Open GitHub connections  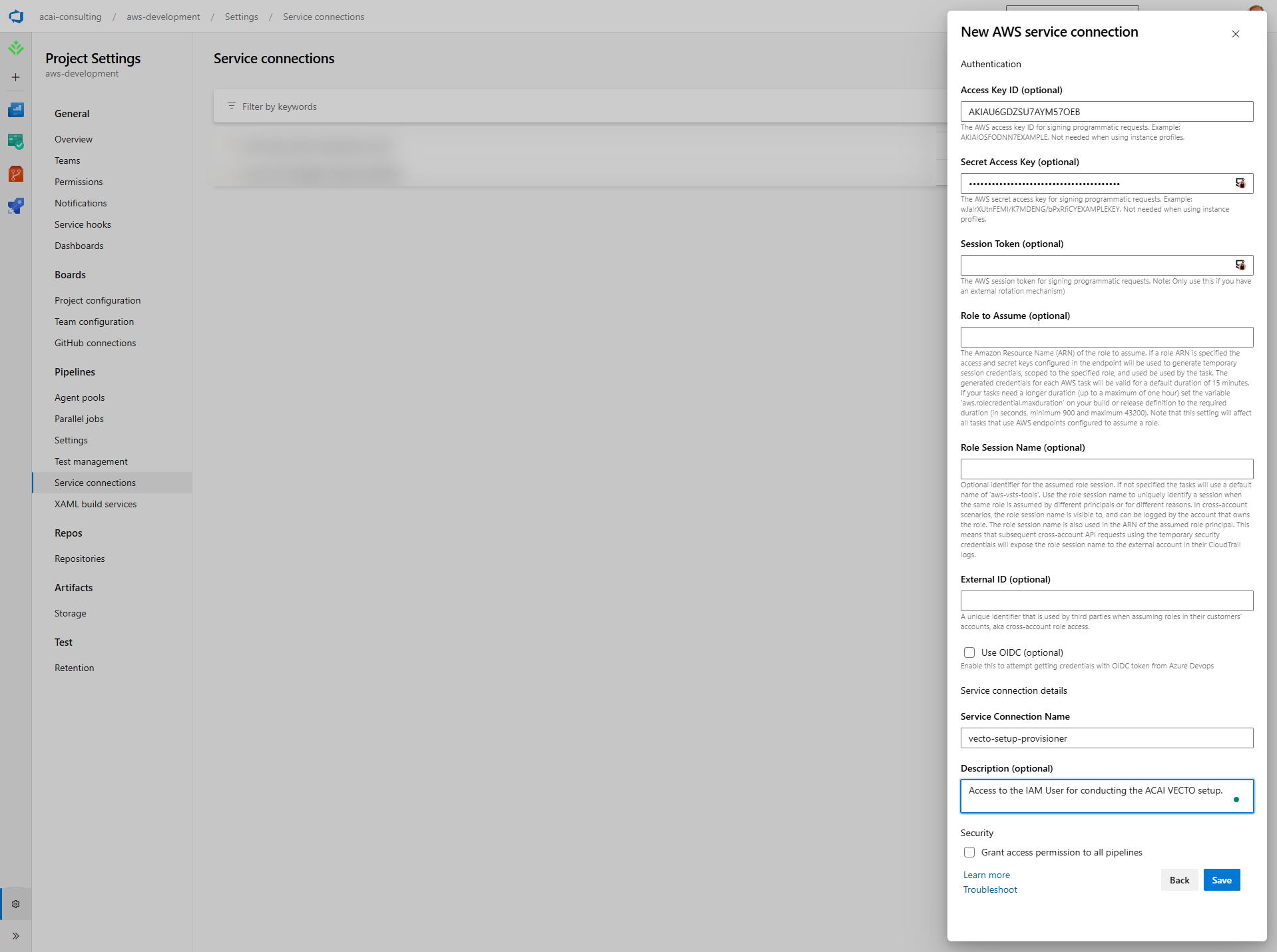click(x=95, y=343)
